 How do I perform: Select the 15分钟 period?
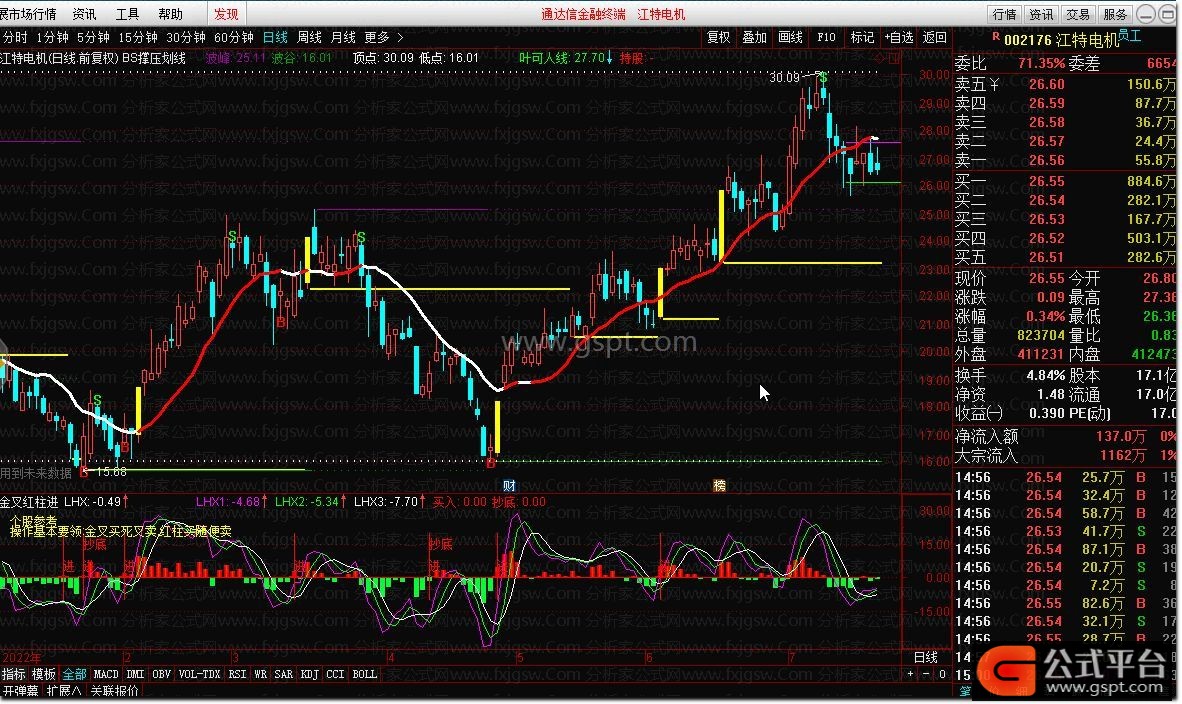tap(137, 37)
